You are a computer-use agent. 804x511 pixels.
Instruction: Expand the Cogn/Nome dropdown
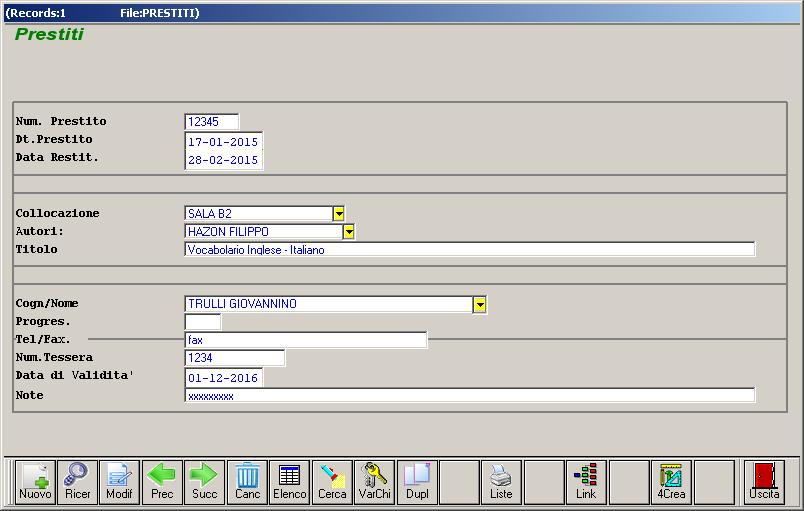click(479, 304)
